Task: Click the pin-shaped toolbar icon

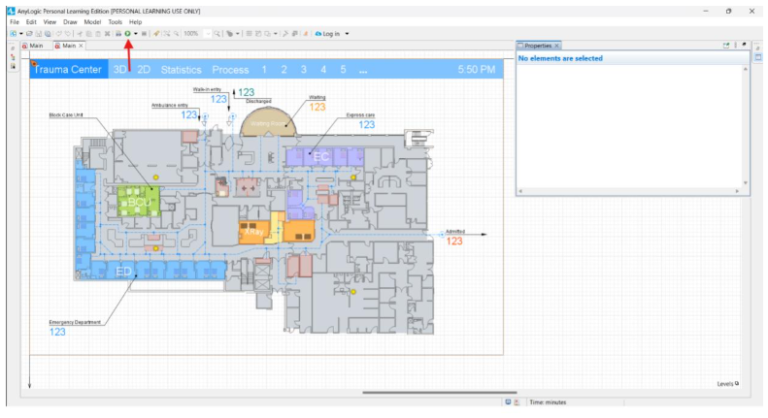Action: click(x=285, y=34)
